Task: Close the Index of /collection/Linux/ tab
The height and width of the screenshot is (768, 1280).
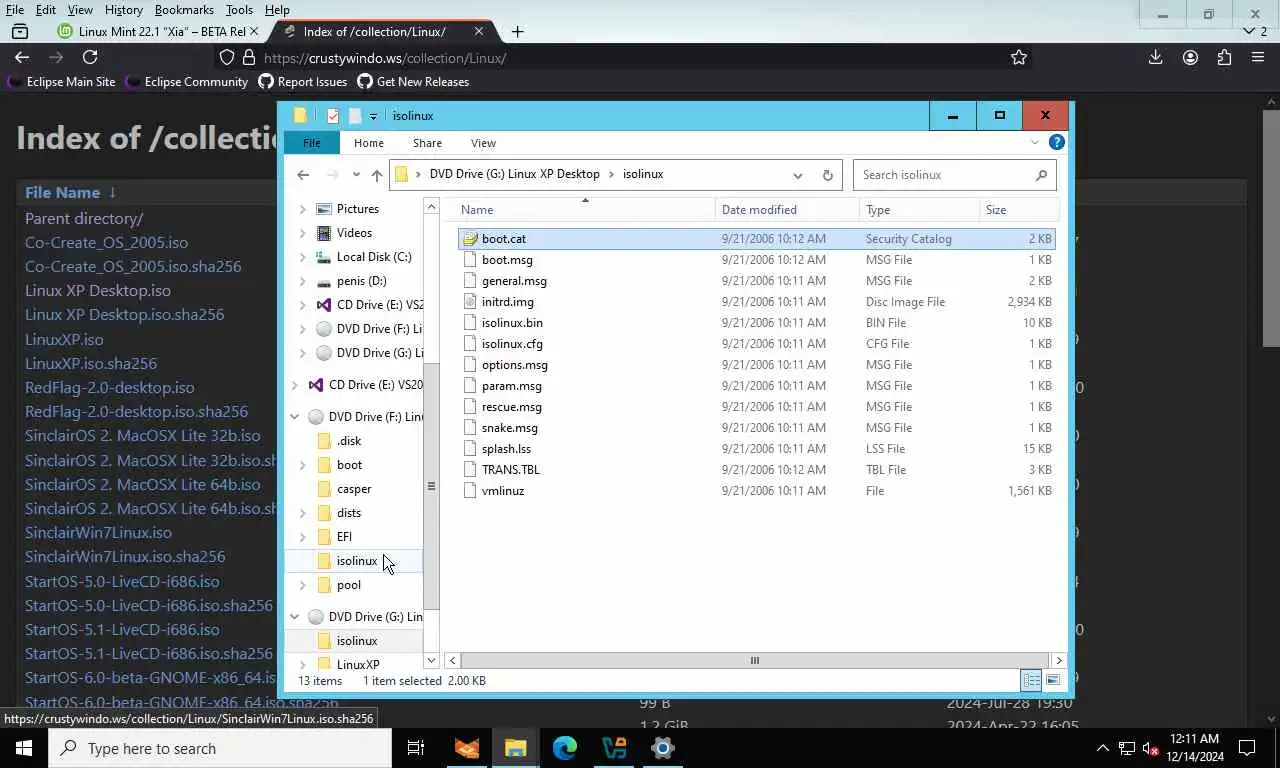Action: click(x=478, y=31)
